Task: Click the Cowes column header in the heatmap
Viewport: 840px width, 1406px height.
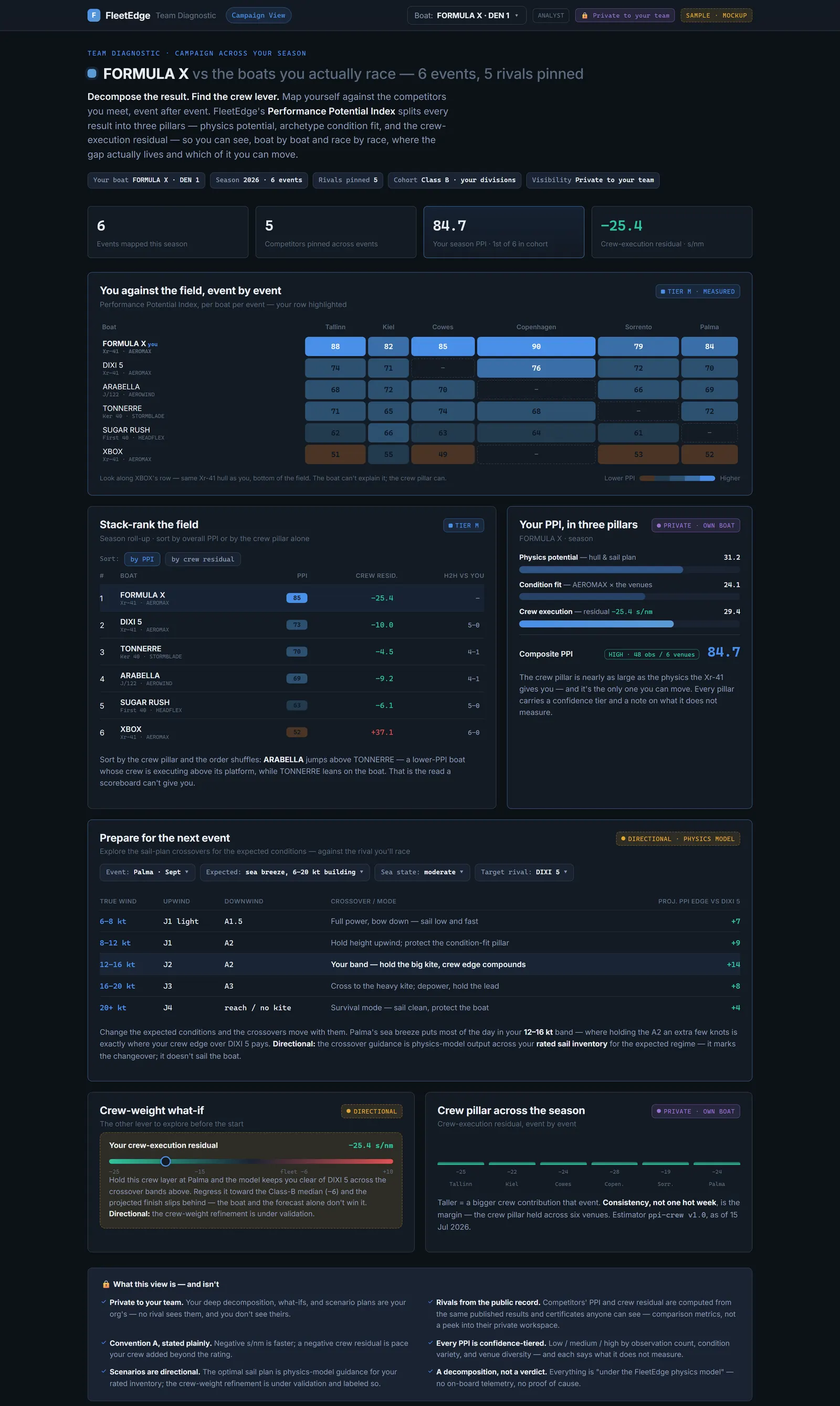Action: pyautogui.click(x=443, y=327)
